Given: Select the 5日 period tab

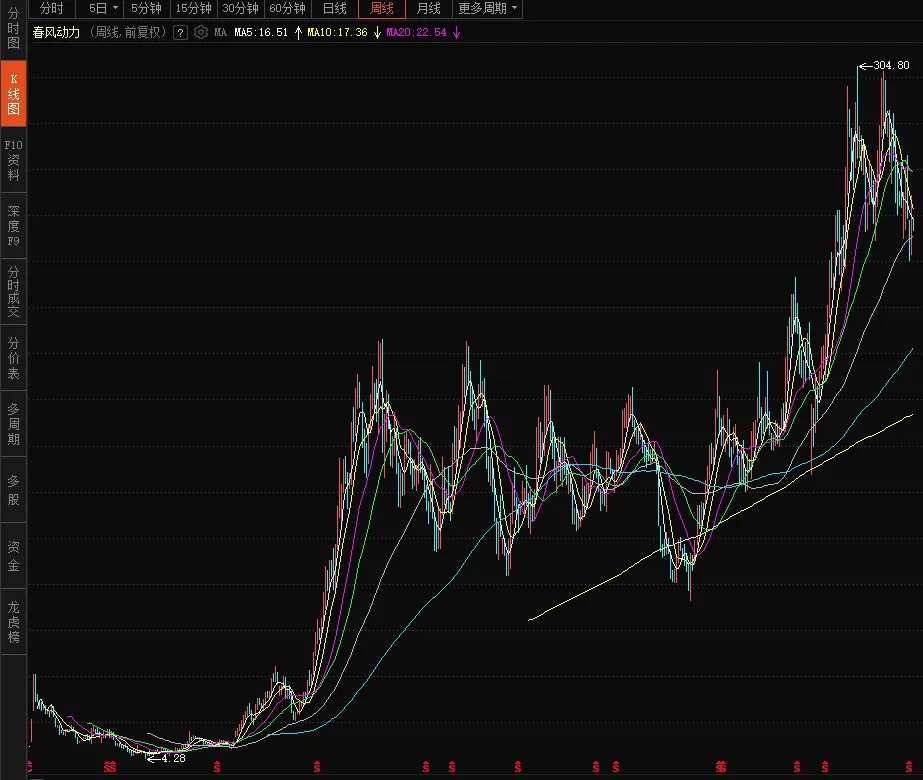Looking at the screenshot, I should (x=98, y=8).
